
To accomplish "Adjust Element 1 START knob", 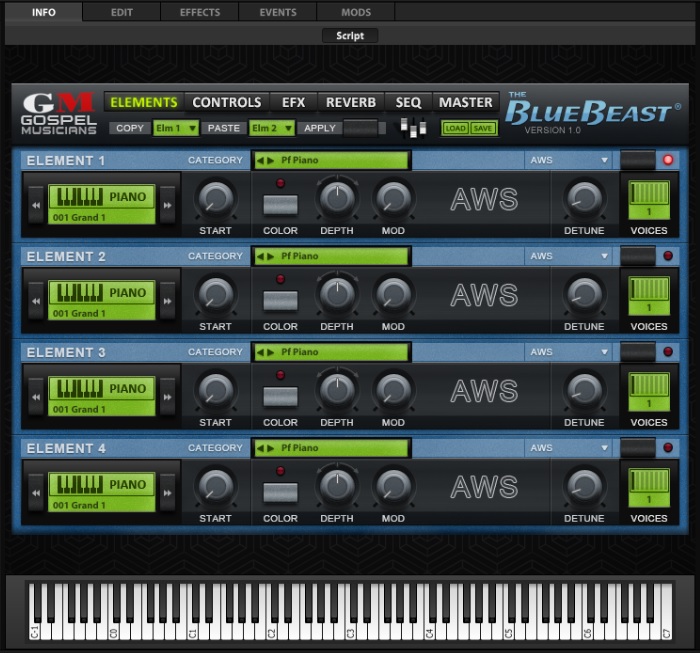I will pos(216,199).
